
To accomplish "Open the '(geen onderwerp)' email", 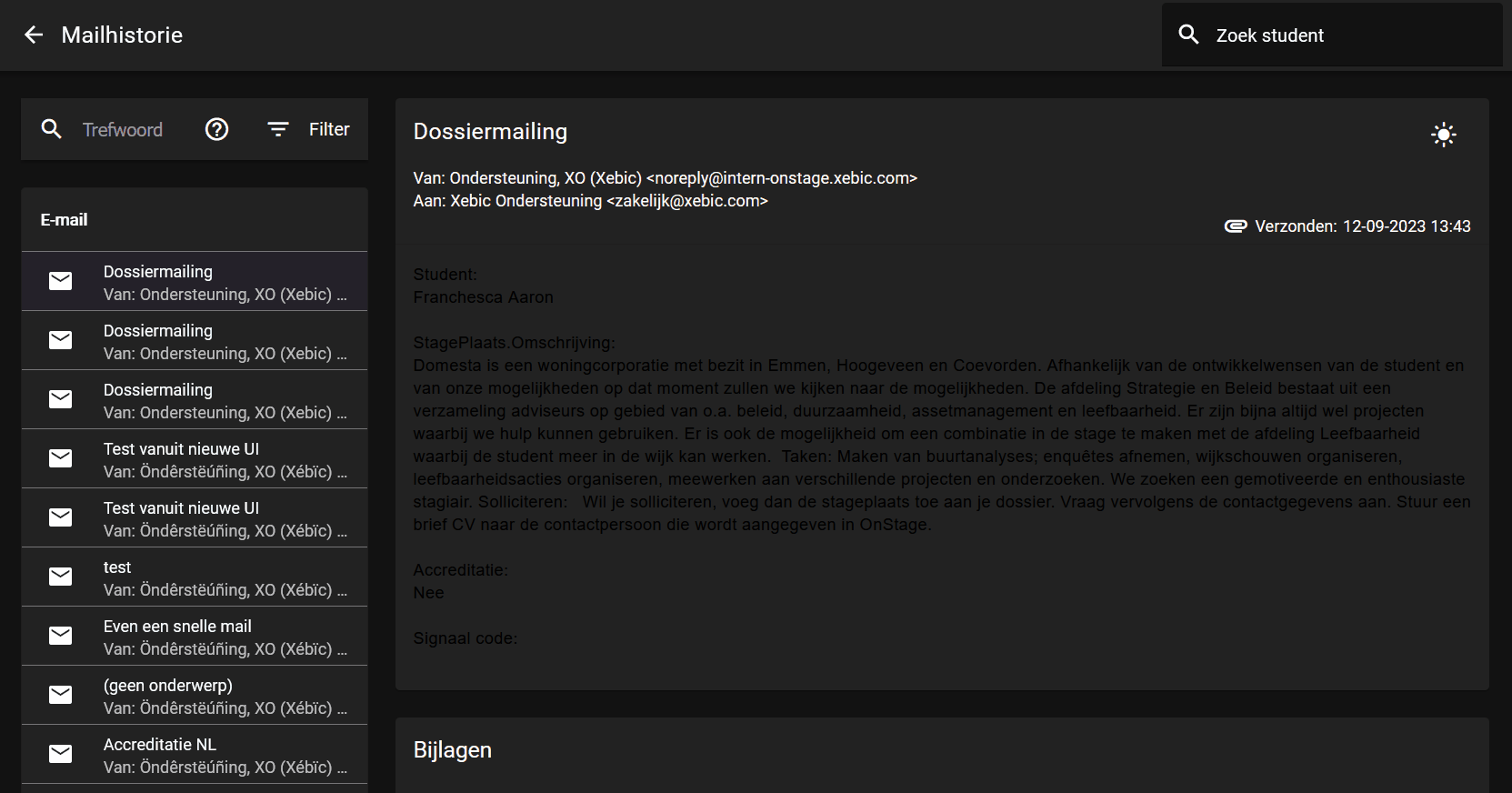I will coord(195,695).
